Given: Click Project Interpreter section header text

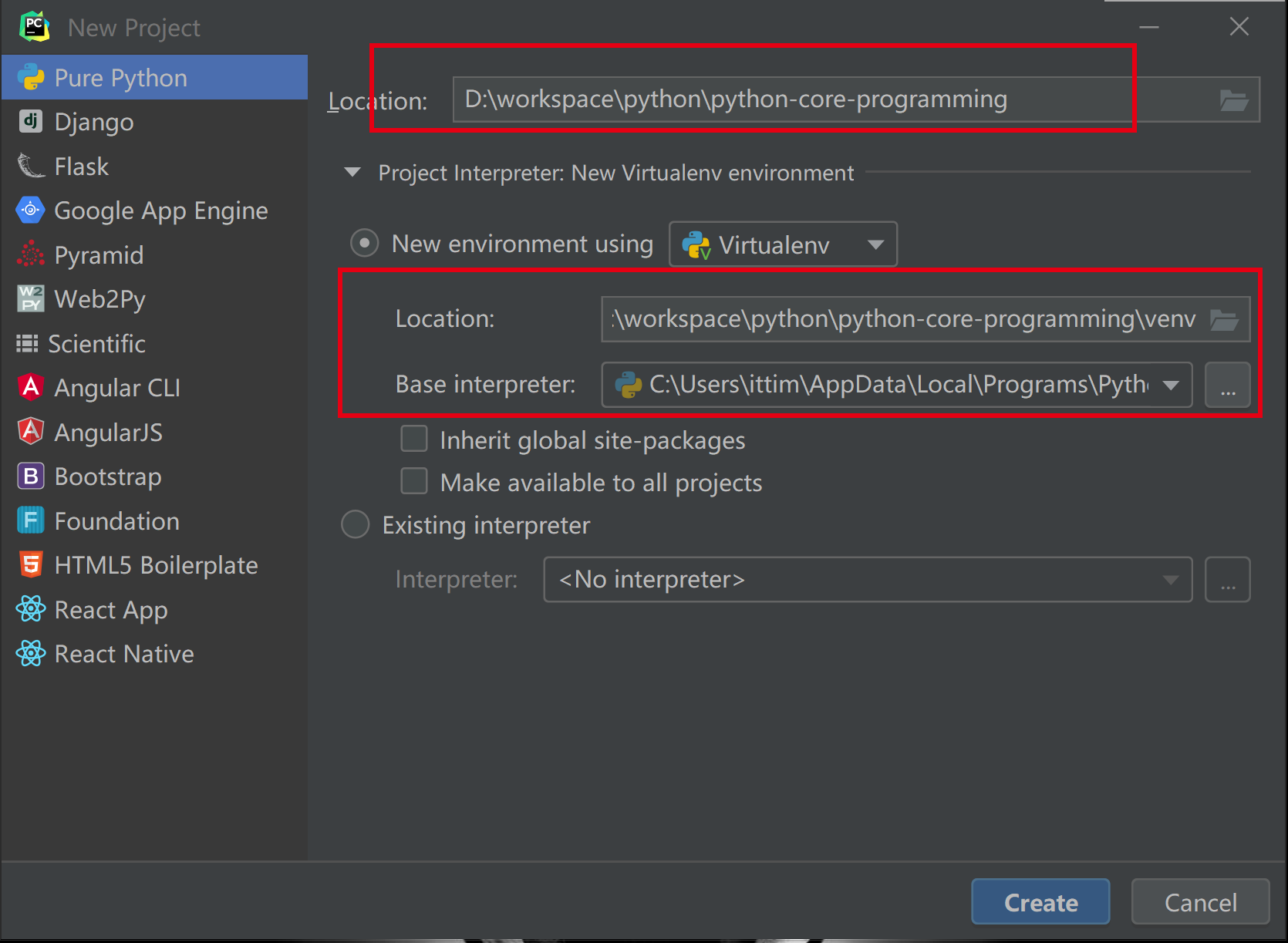Looking at the screenshot, I should 615,173.
